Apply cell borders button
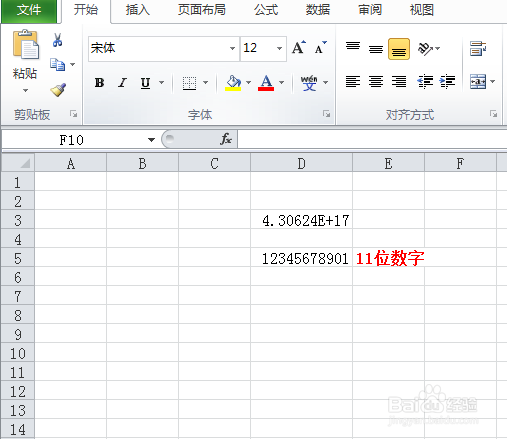Image resolution: width=507 pixels, height=439 pixels. point(189,83)
